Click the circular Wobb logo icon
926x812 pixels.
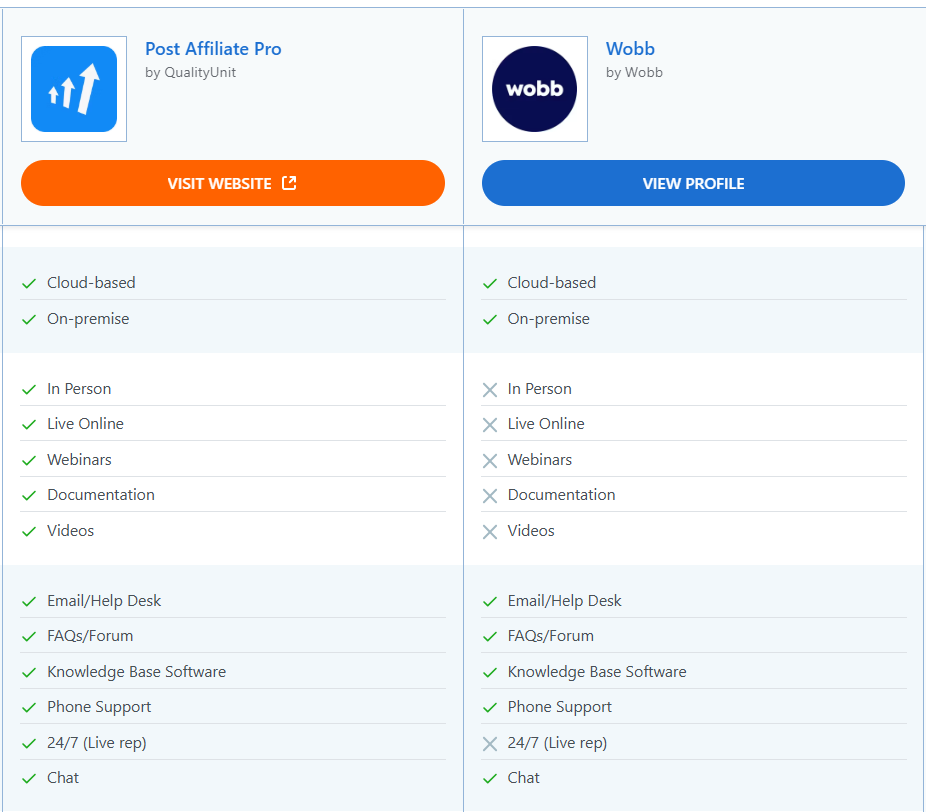(x=534, y=89)
